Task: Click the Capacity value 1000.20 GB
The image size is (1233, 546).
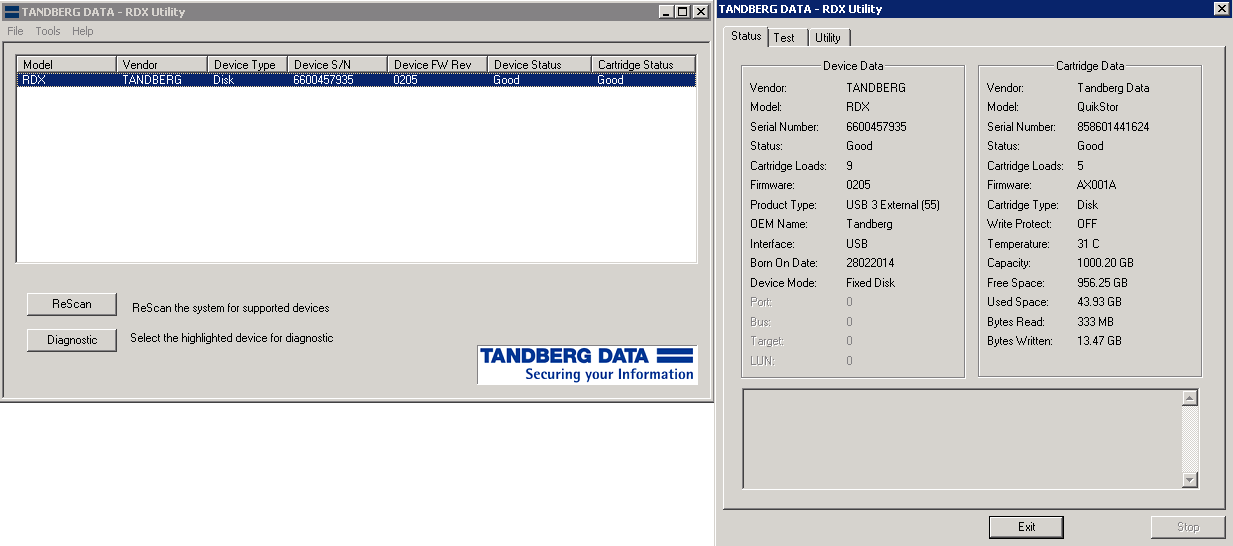Action: click(1105, 263)
